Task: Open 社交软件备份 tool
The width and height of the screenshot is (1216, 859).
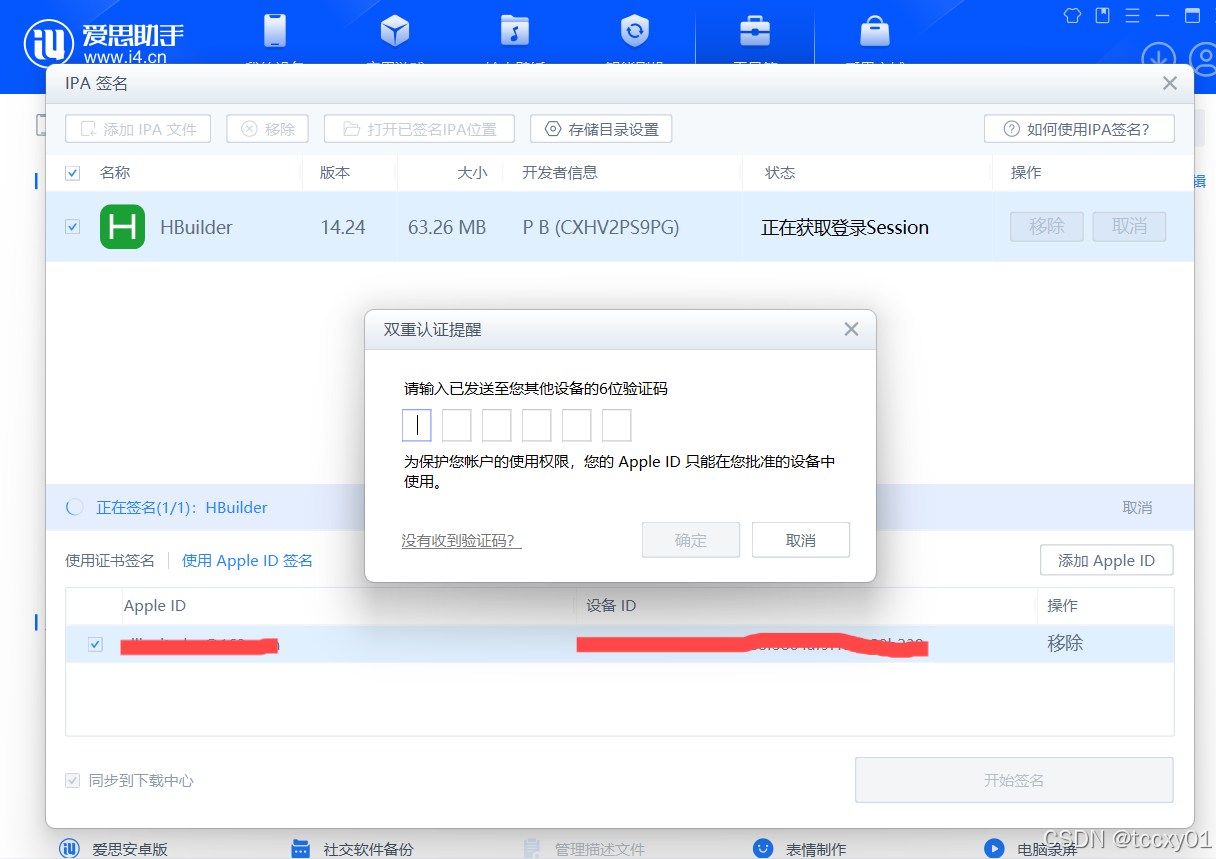Action: (x=352, y=849)
